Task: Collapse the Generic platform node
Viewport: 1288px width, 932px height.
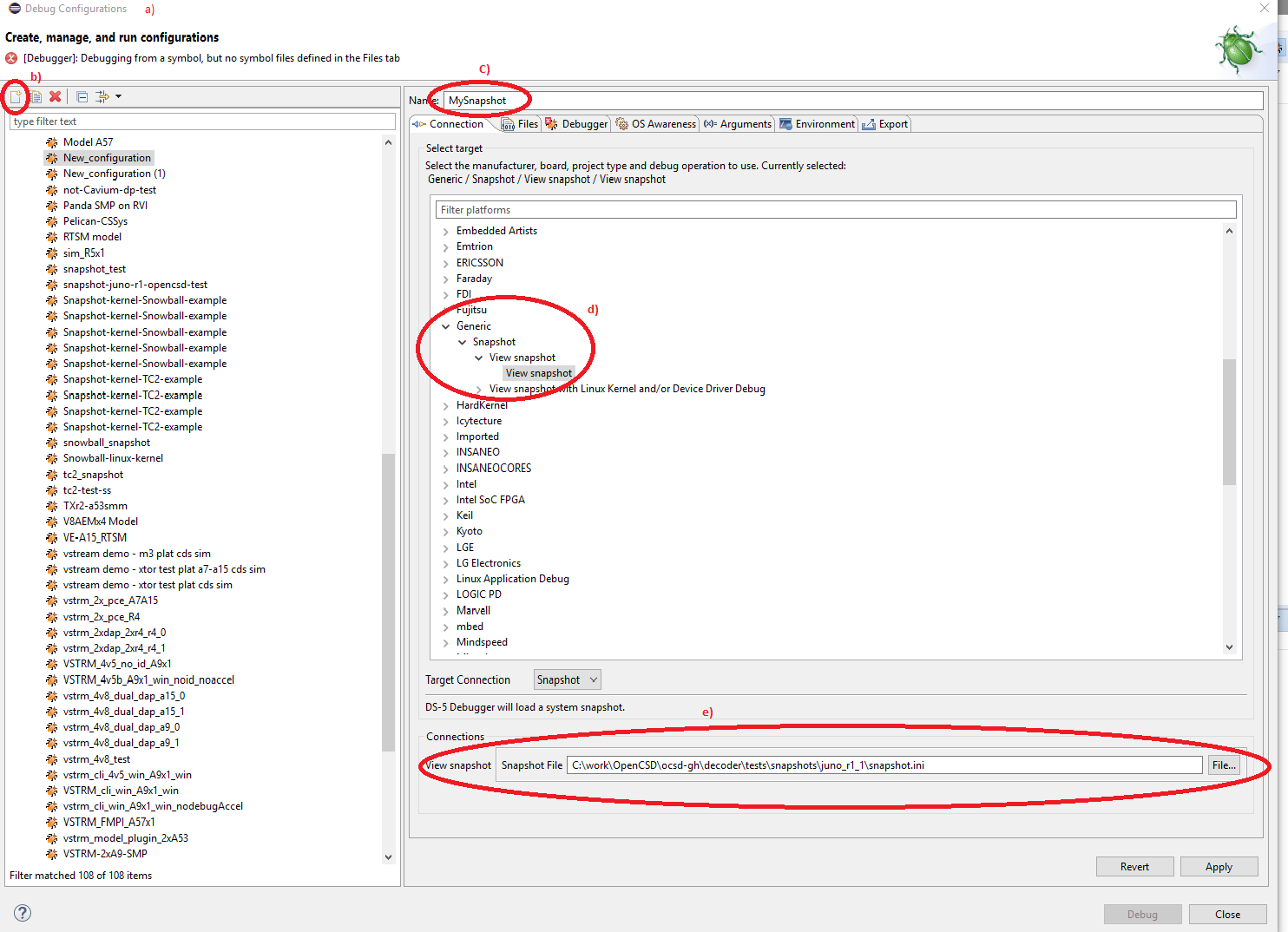Action: pos(446,327)
